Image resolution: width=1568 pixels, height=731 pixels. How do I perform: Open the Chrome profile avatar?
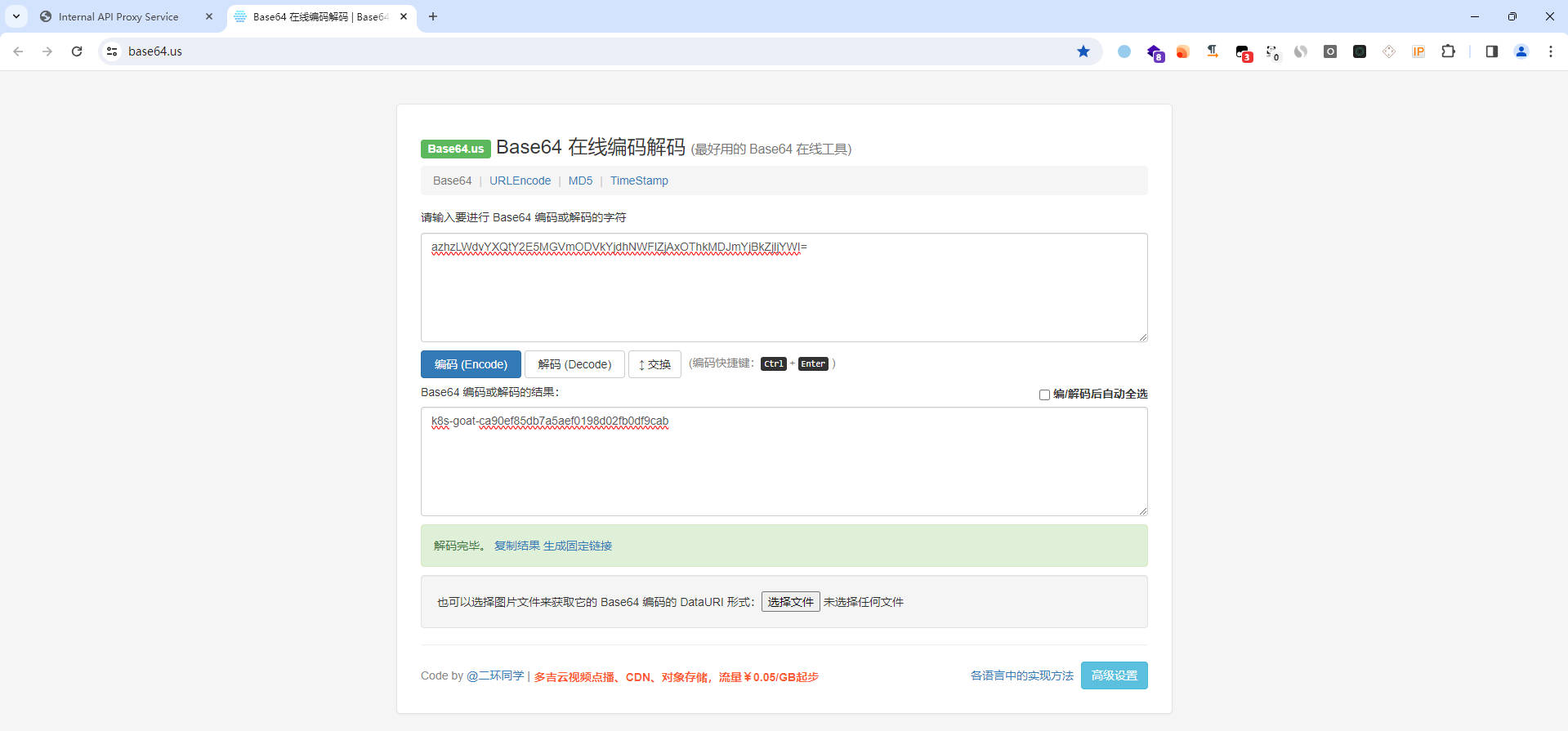click(1521, 51)
